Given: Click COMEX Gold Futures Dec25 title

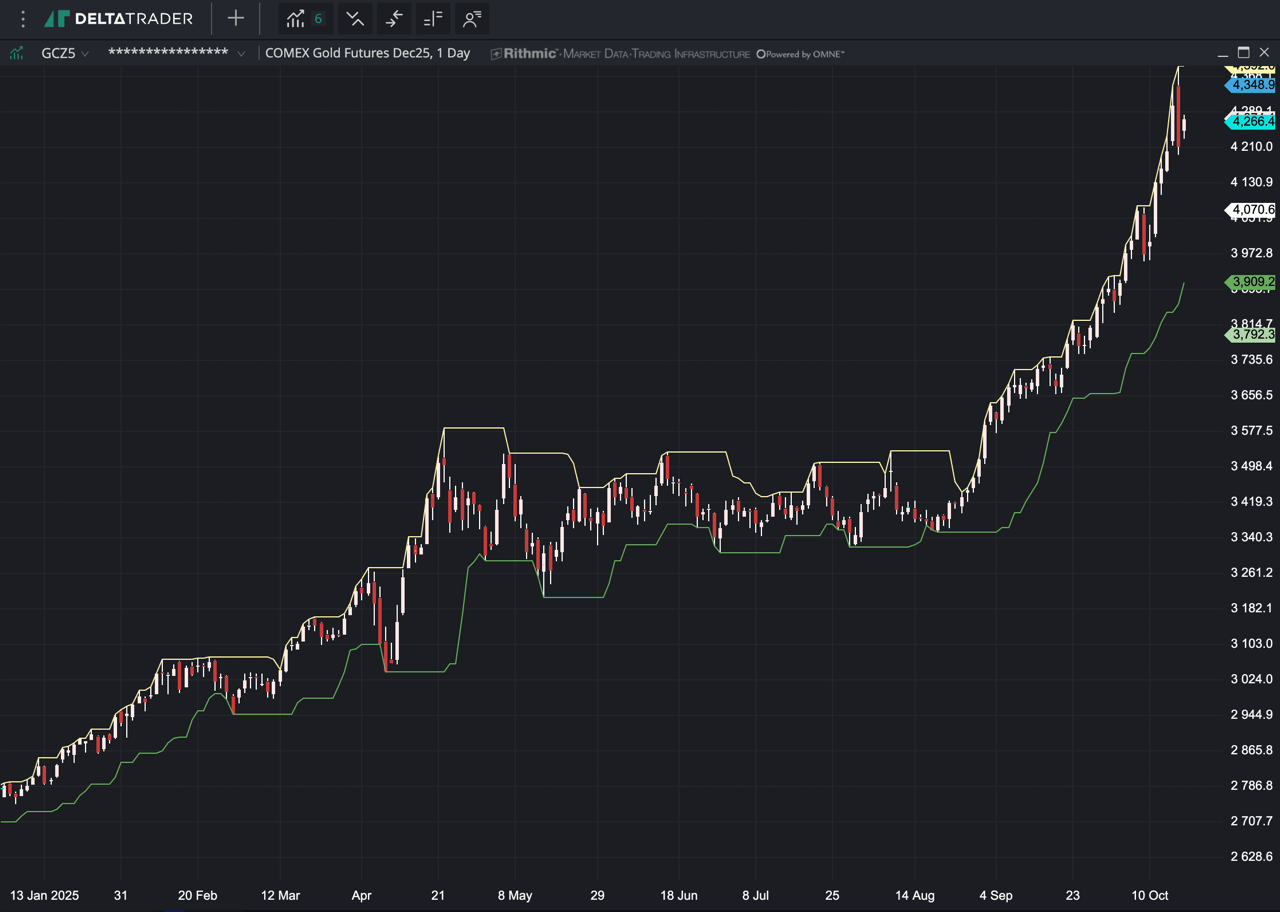Looking at the screenshot, I should pyautogui.click(x=367, y=54).
